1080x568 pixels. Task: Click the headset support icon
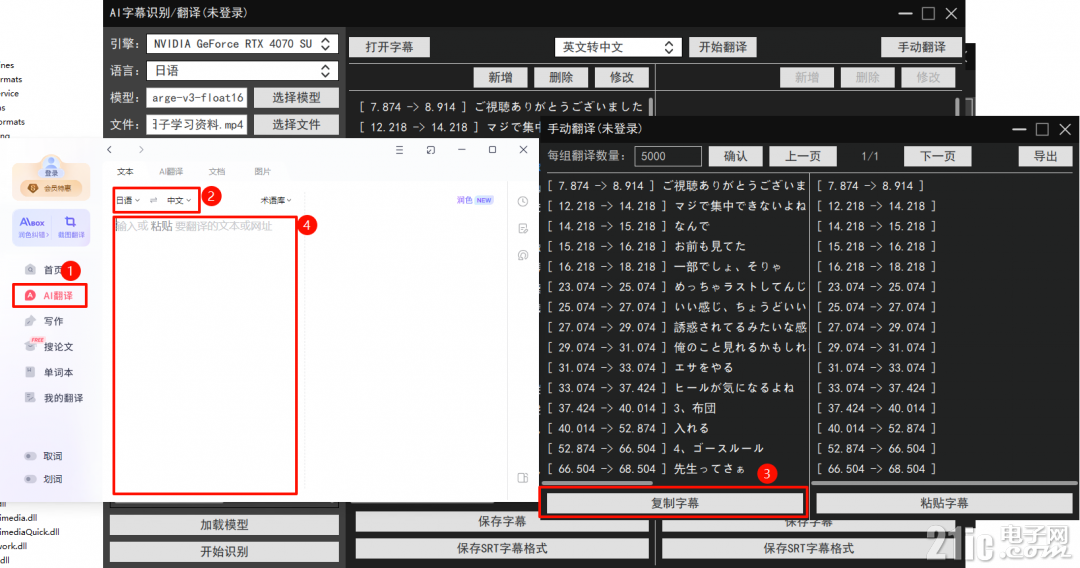tap(523, 255)
